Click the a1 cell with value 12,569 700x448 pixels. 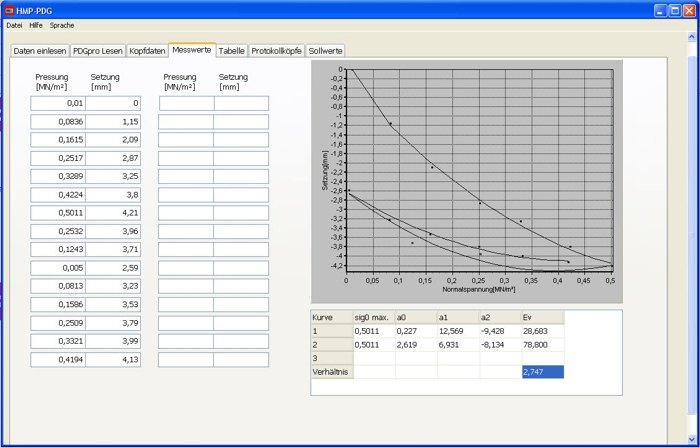[457, 331]
